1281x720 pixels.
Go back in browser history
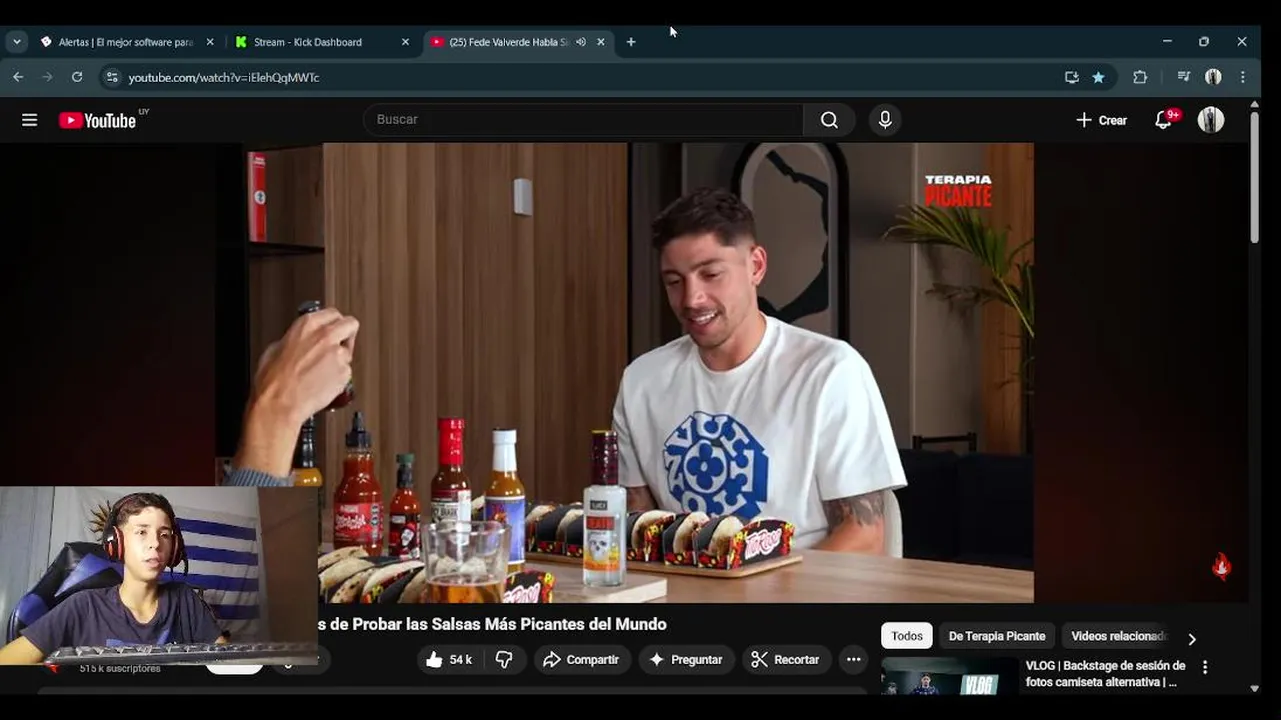(x=18, y=77)
